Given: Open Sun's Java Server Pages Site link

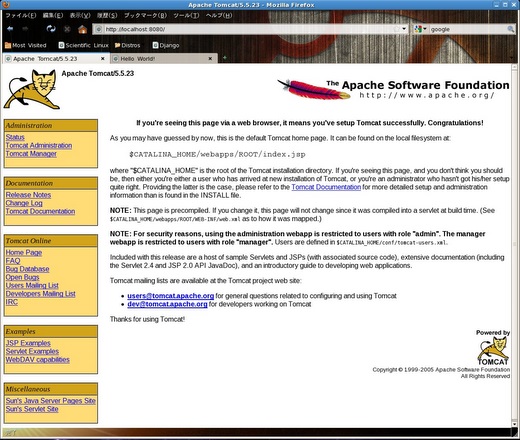Looking at the screenshot, I should point(51,401).
